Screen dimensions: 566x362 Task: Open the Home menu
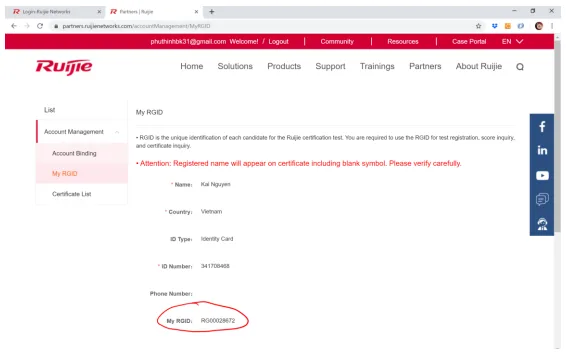pos(191,66)
